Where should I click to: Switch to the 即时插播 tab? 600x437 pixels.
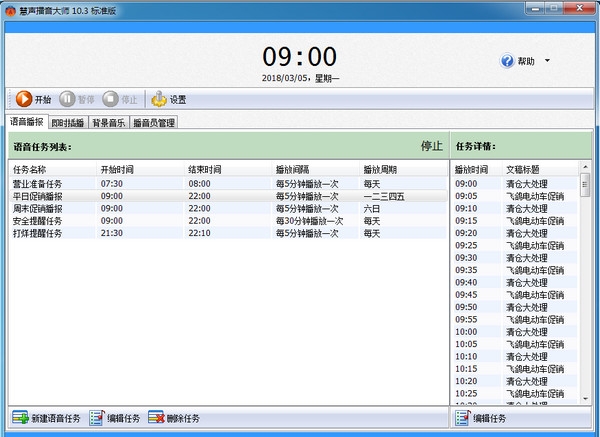[68, 124]
